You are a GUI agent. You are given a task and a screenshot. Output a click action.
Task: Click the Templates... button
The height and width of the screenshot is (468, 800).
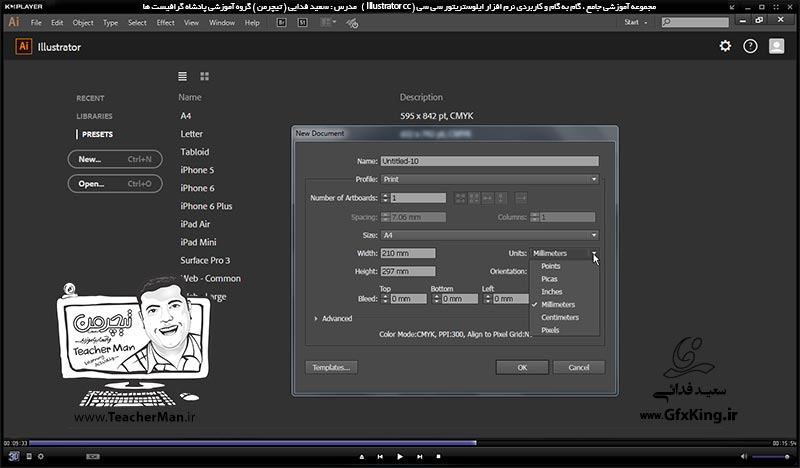(x=331, y=367)
